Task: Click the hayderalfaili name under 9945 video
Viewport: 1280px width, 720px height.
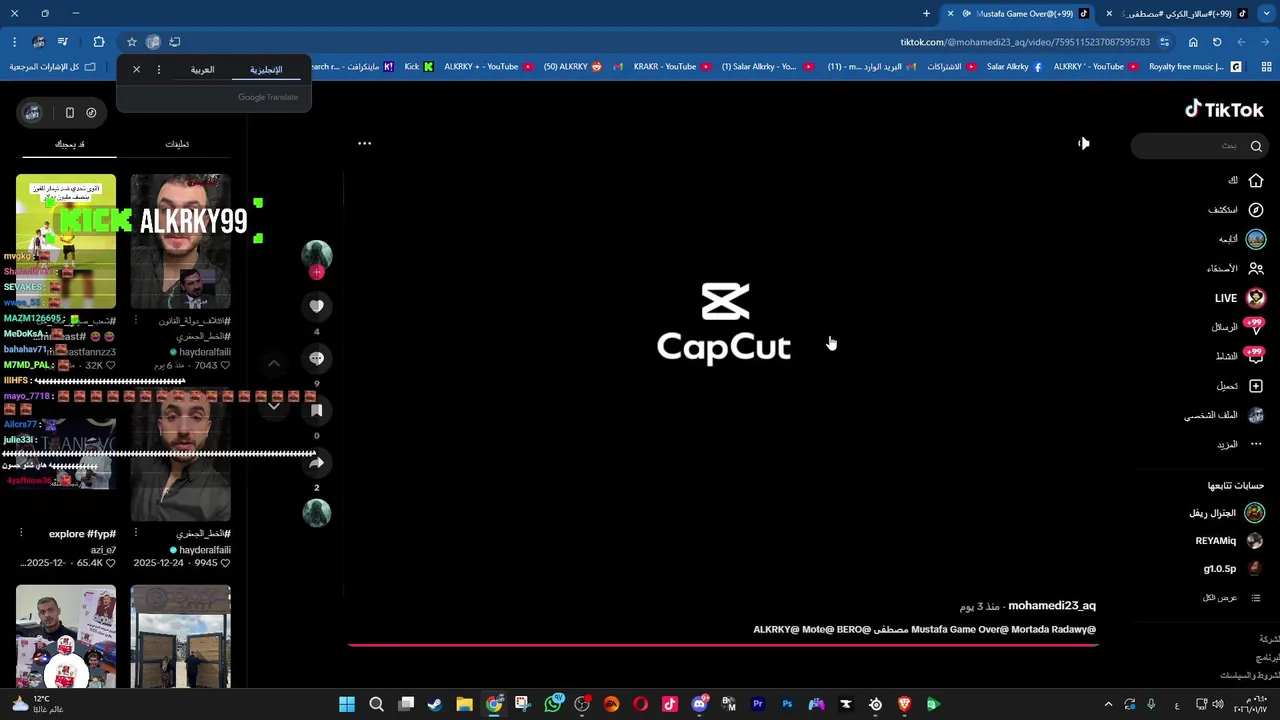Action: pyautogui.click(x=205, y=550)
